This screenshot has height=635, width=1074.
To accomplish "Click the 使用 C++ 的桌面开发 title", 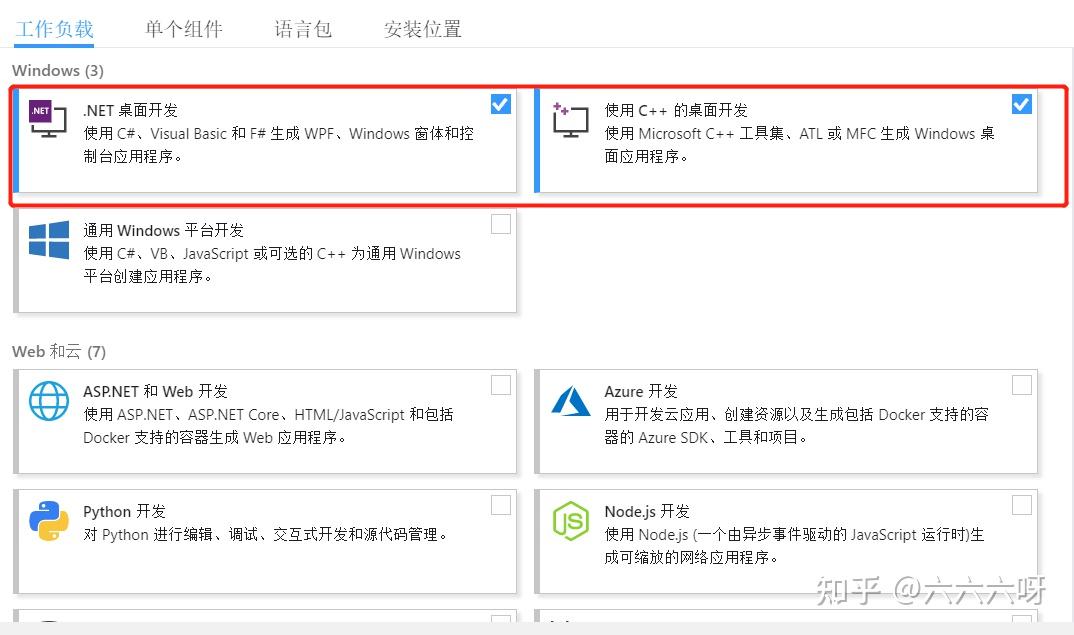I will [x=675, y=110].
